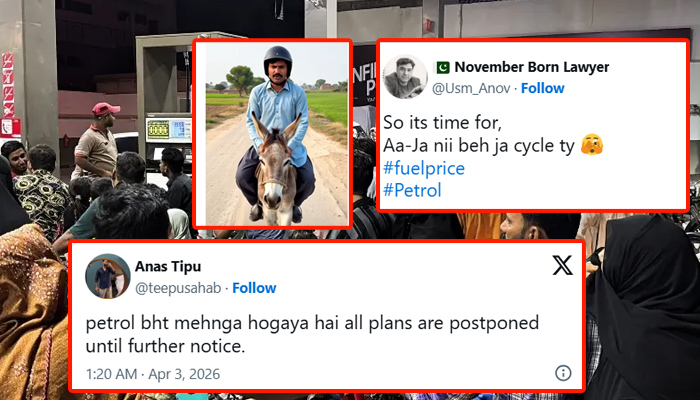The height and width of the screenshot is (400, 700).
Task: Open November Born Lawyer's profile avatar
Action: click(x=405, y=77)
